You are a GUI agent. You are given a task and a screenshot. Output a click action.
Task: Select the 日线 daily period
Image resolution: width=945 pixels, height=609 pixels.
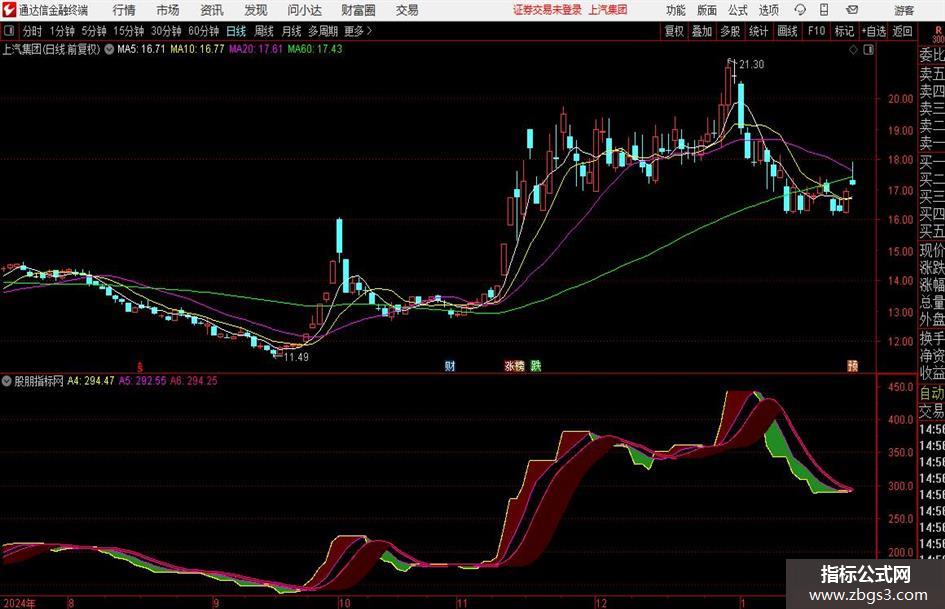pyautogui.click(x=236, y=31)
